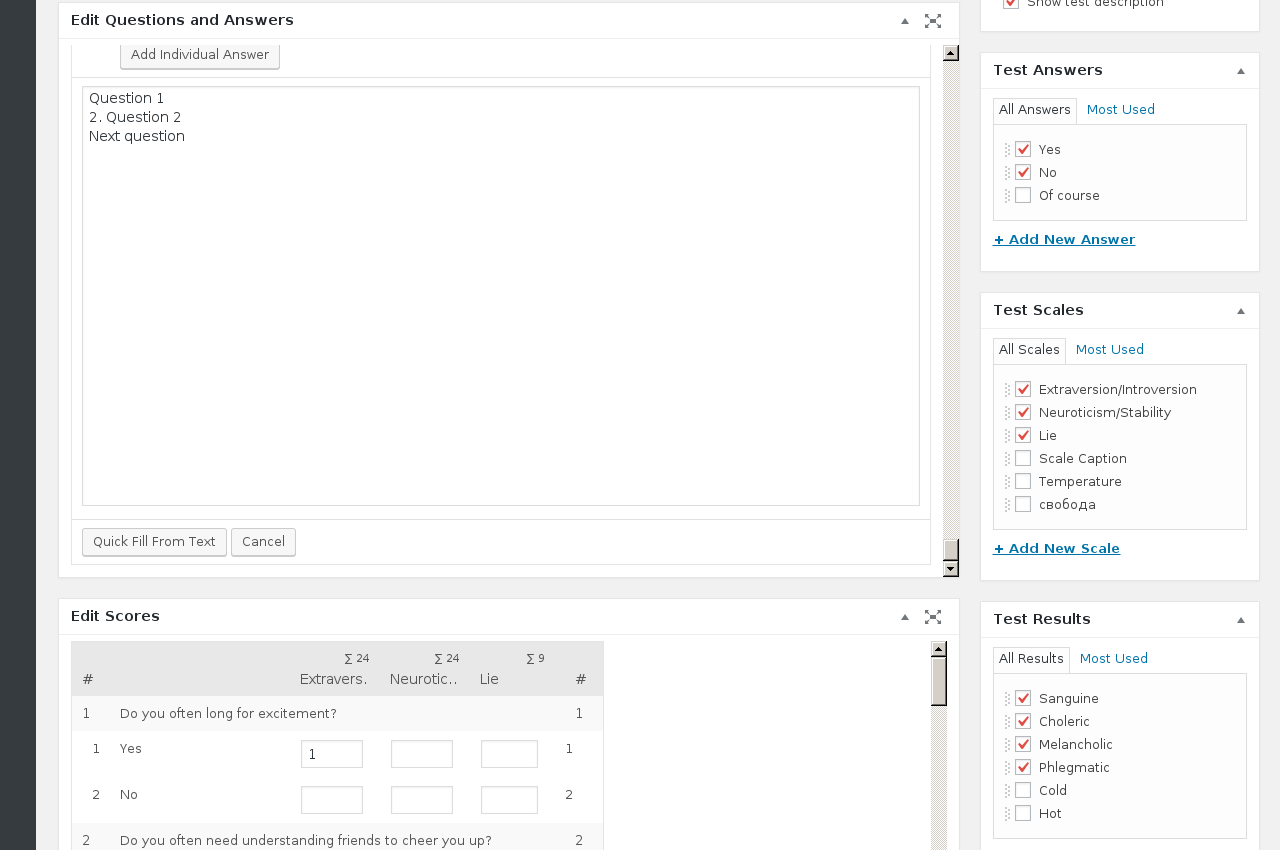1280x850 pixels.
Task: Click the drag handle beside Melancholic
Action: click(1007, 745)
